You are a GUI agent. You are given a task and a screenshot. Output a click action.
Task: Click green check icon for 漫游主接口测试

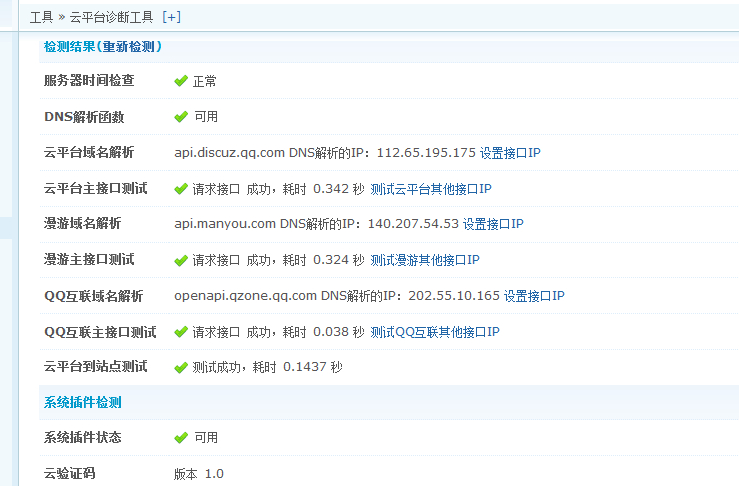[181, 260]
